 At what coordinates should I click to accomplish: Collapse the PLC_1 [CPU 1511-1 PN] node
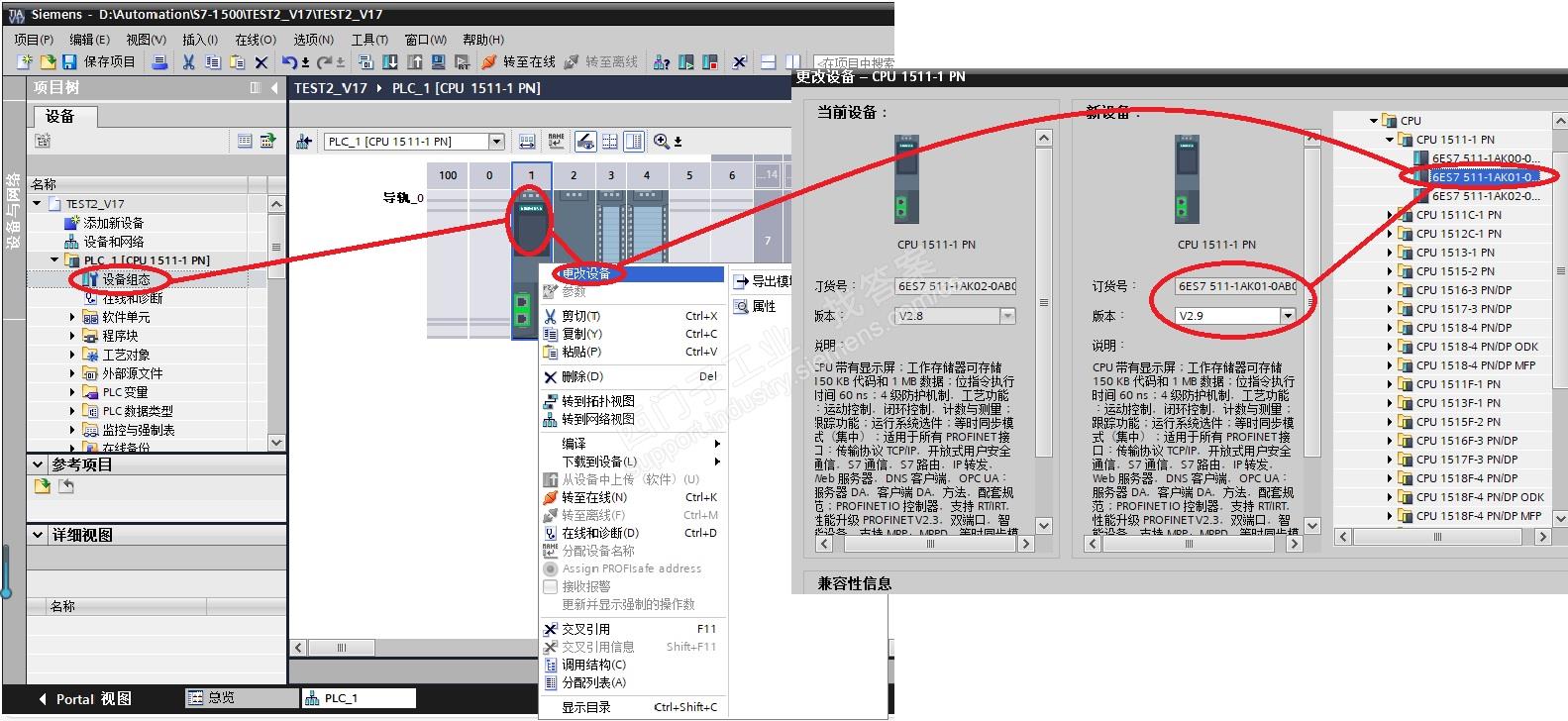(x=54, y=260)
